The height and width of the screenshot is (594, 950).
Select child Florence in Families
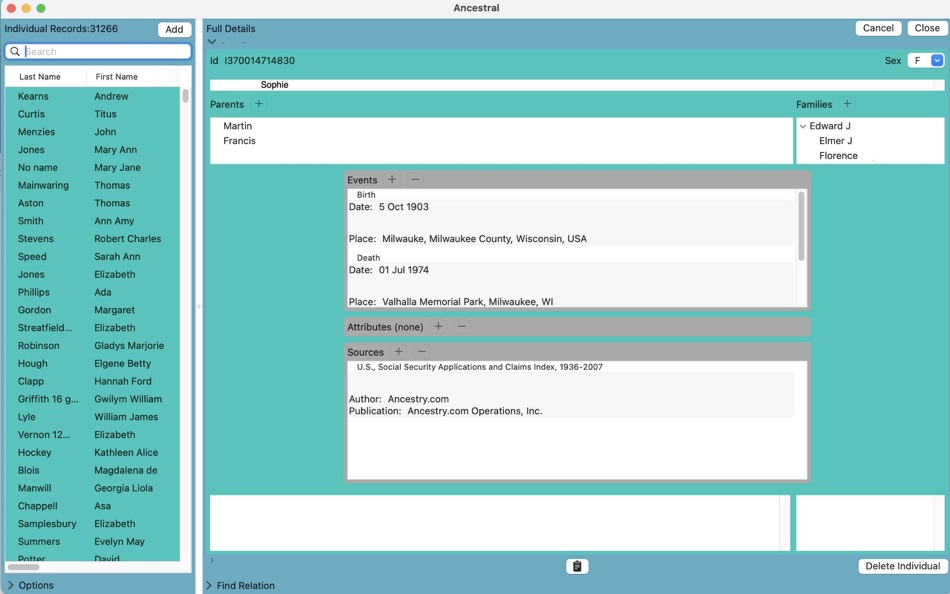[x=839, y=156]
